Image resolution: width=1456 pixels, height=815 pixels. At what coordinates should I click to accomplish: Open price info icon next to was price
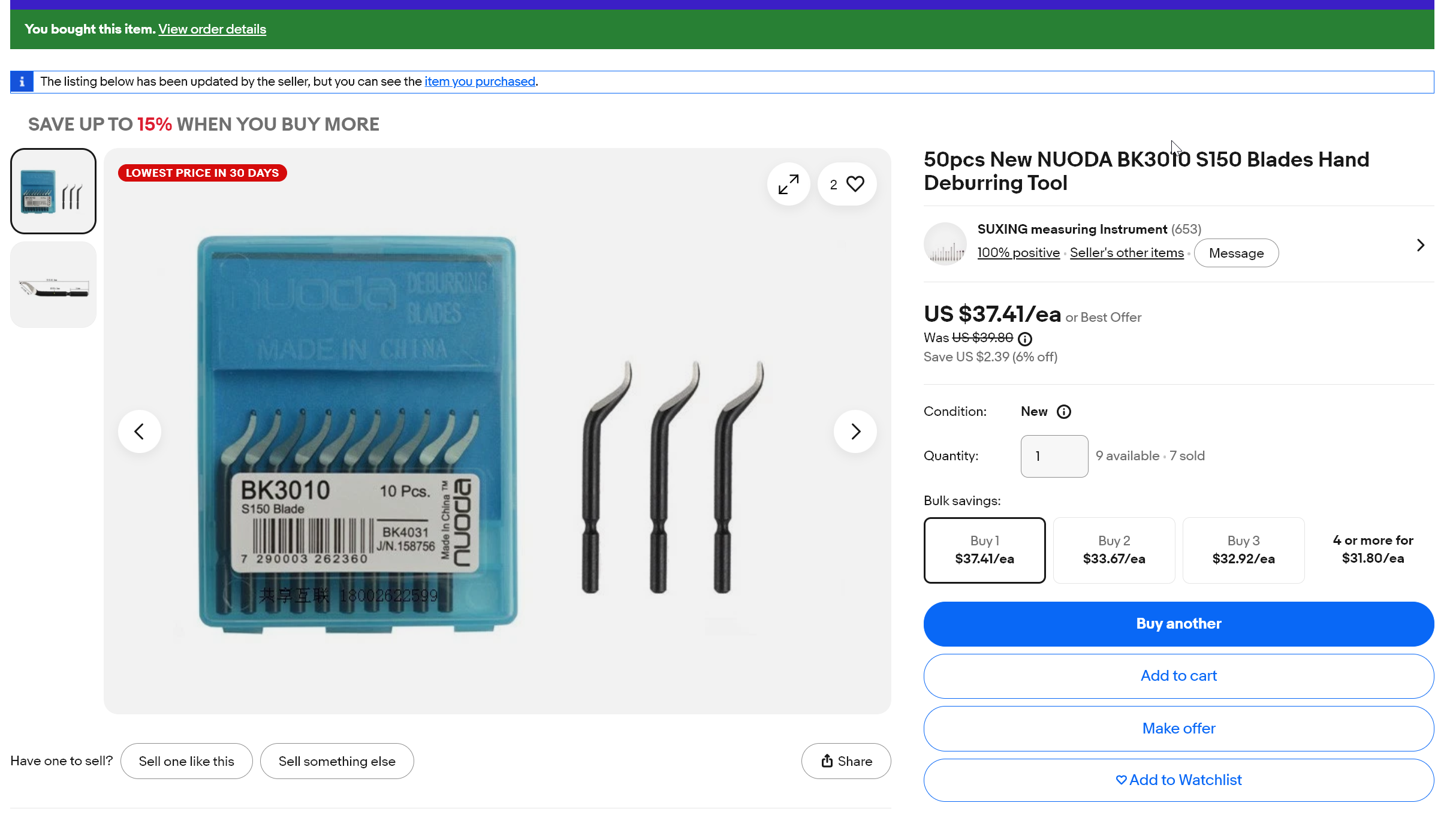point(1026,339)
